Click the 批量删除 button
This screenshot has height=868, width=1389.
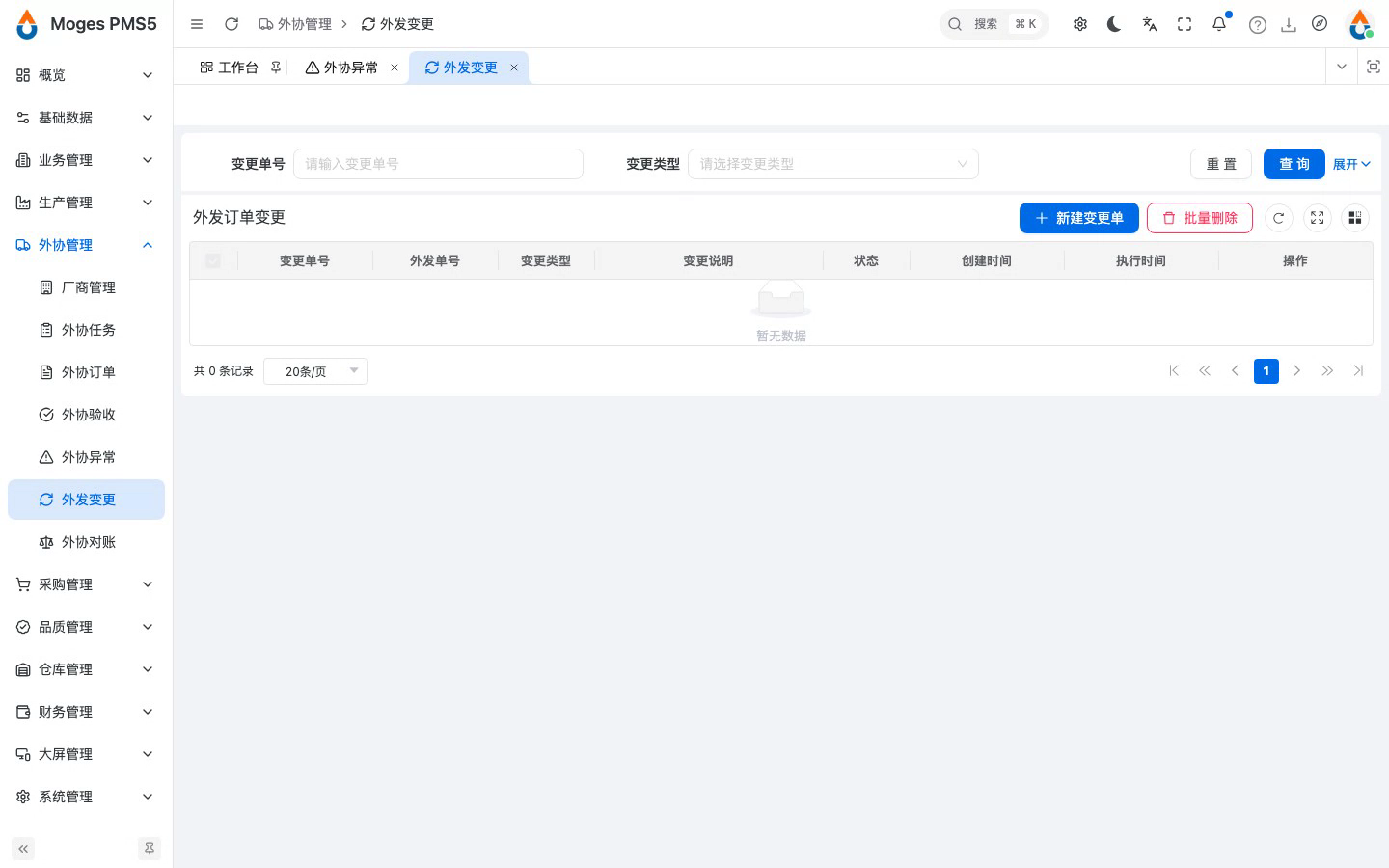click(1200, 218)
